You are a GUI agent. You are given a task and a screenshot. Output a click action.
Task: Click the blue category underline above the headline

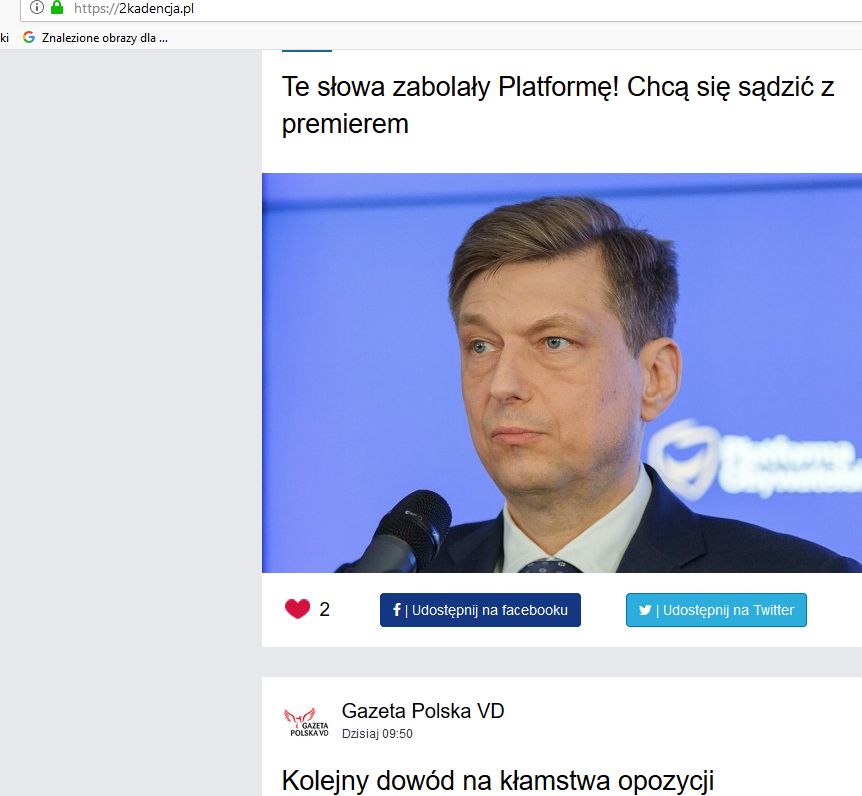point(307,51)
